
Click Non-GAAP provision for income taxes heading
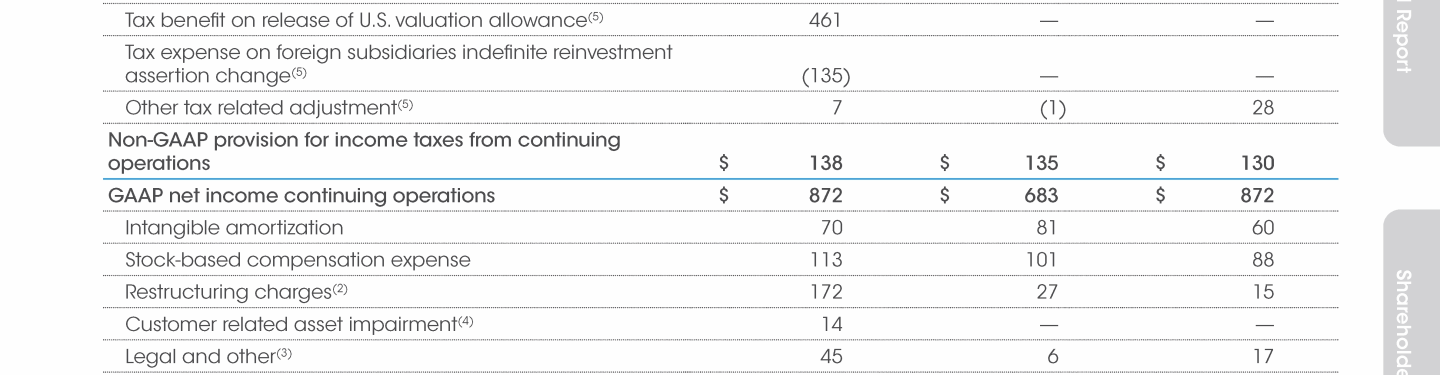point(364,151)
